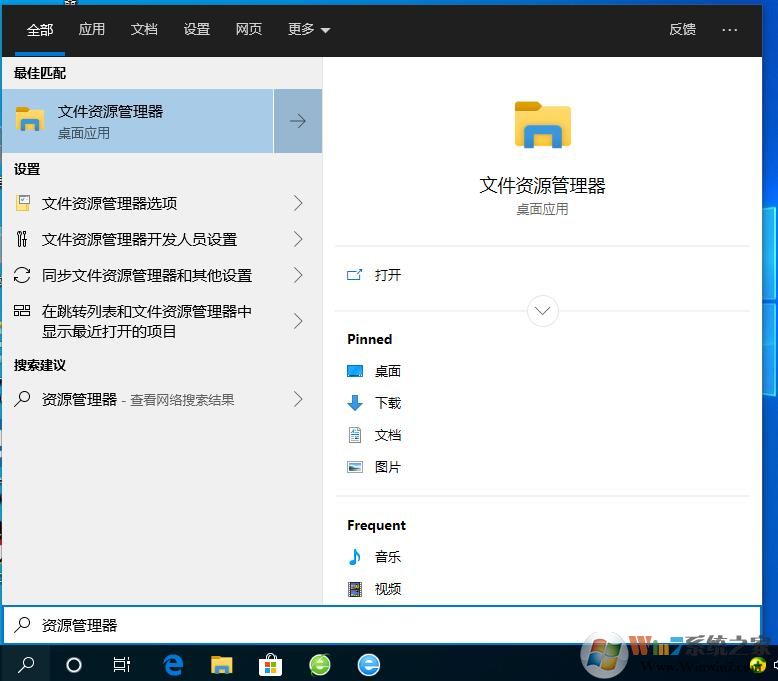Open the 更多 dropdown menu
This screenshot has width=778, height=681.
[309, 29]
